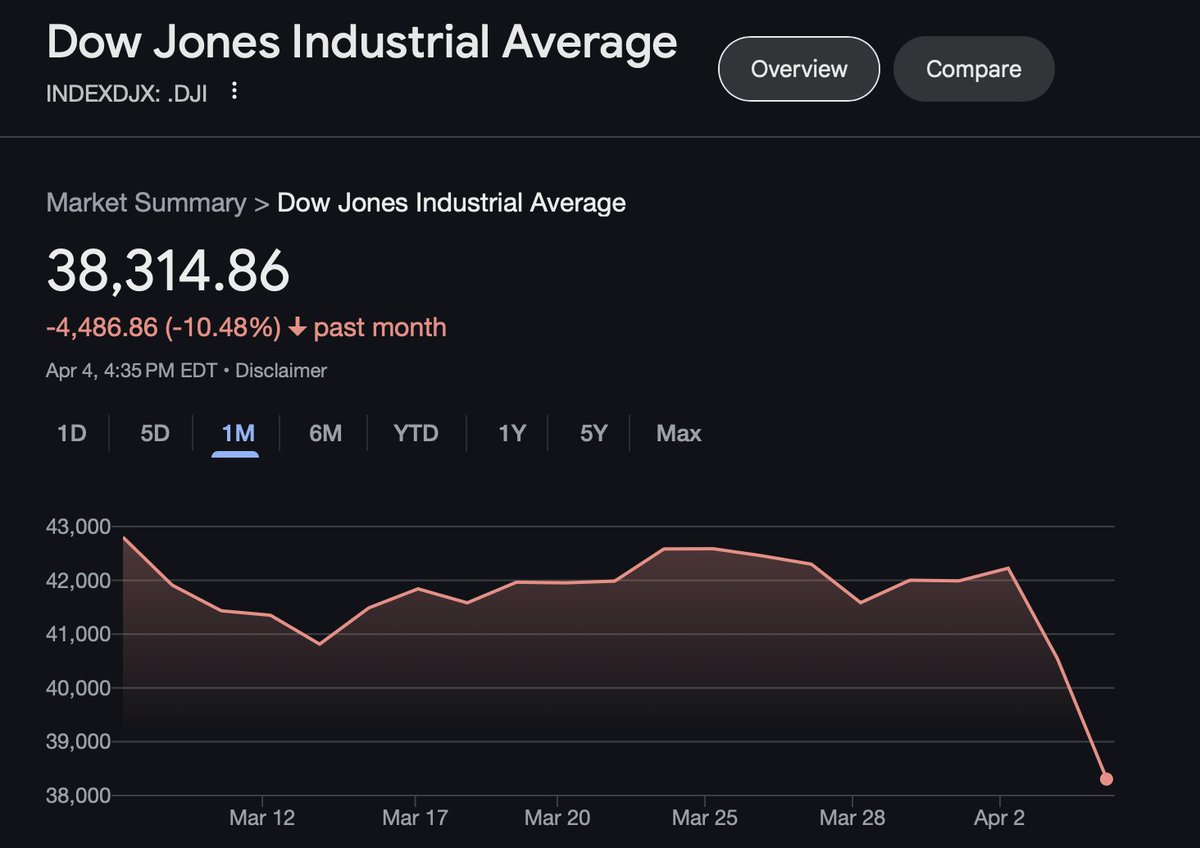Click the Mar 12 date label
Viewport: 1200px width, 848px height.
[262, 818]
